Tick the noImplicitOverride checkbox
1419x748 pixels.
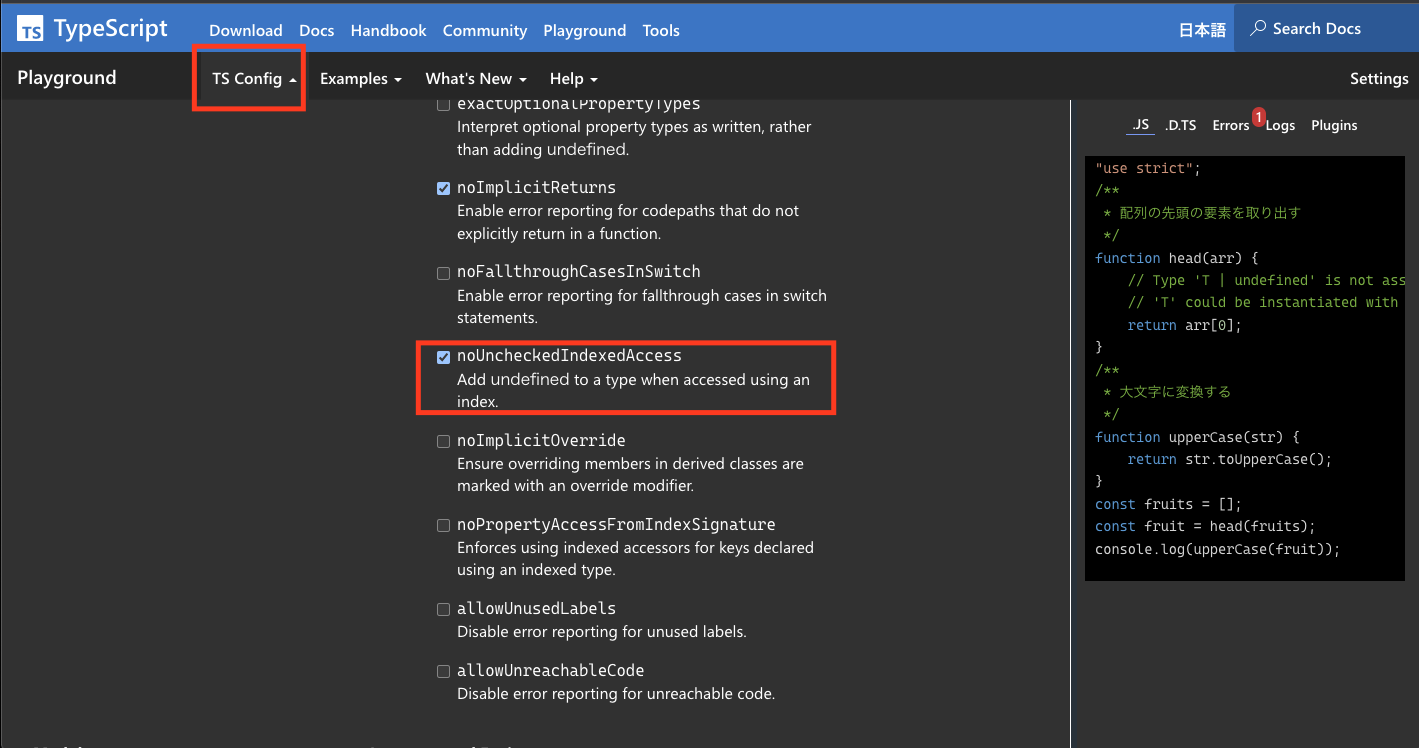[x=443, y=441]
